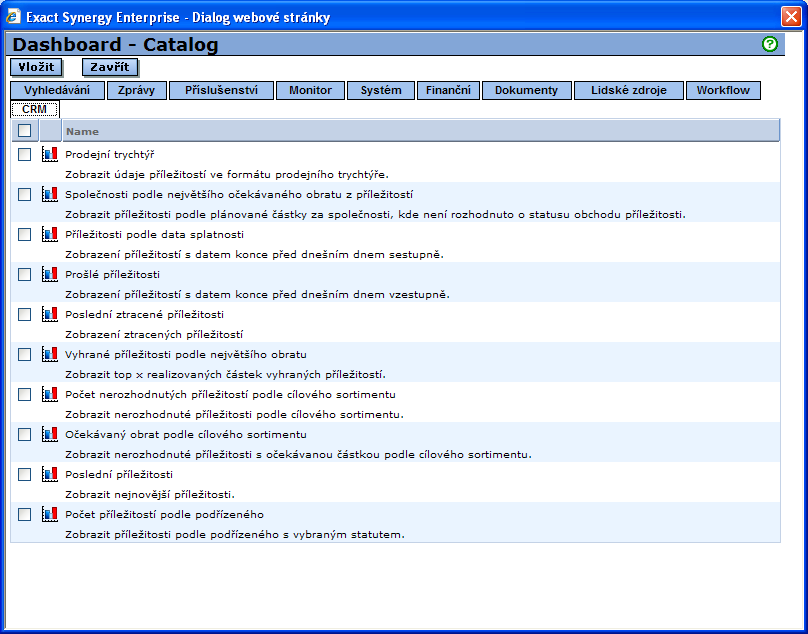The height and width of the screenshot is (634, 808).
Task: Check Očekávaný obrat podle cílového sortimentu checkbox
Action: point(24,435)
